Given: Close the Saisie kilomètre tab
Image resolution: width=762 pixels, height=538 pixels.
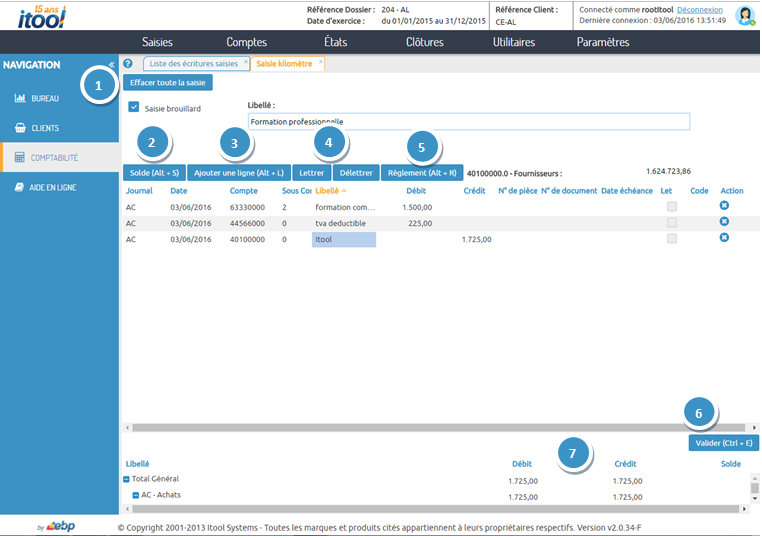Looking at the screenshot, I should tap(320, 62).
